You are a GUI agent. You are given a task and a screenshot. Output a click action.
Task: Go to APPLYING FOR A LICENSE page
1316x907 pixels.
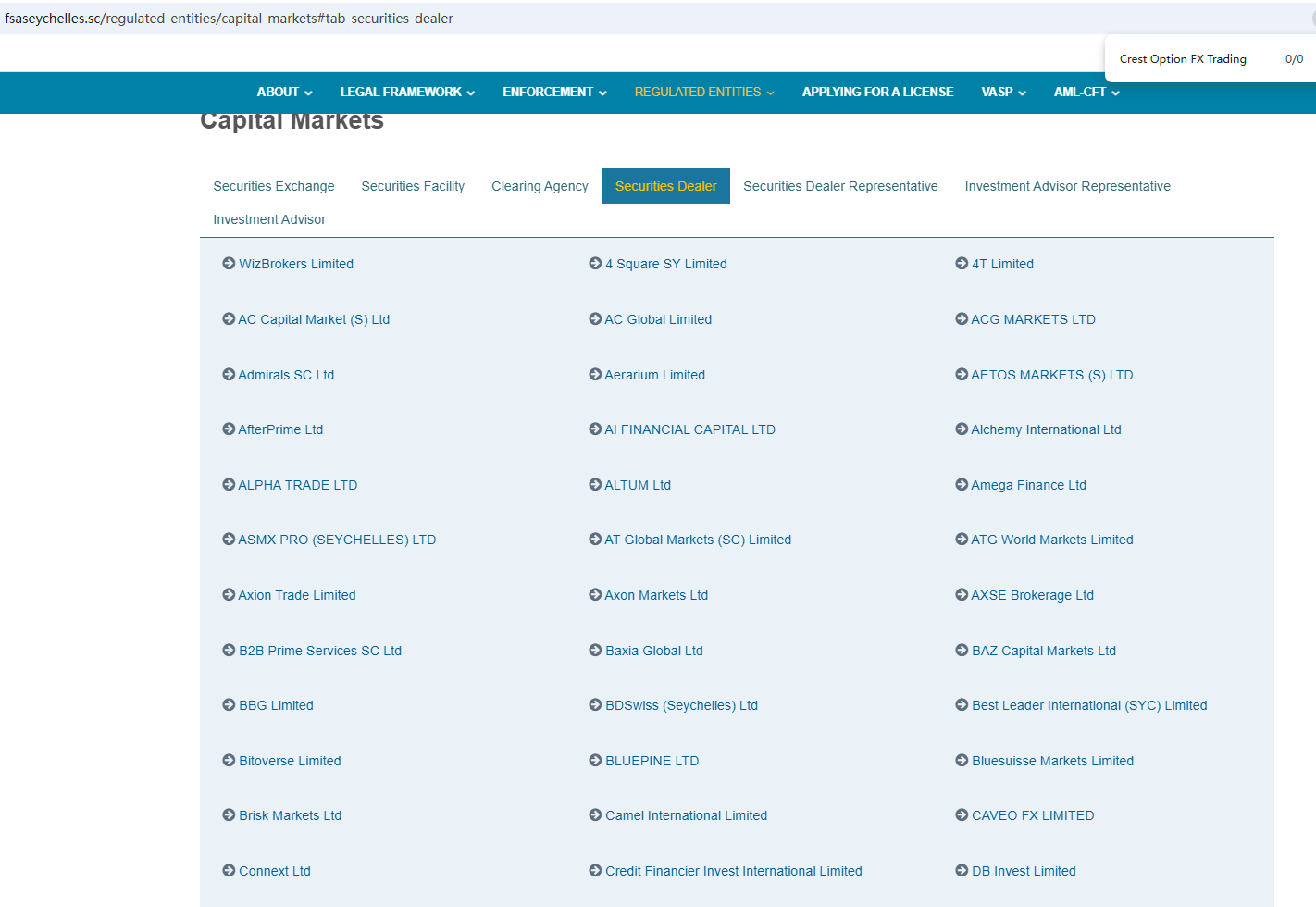[877, 93]
